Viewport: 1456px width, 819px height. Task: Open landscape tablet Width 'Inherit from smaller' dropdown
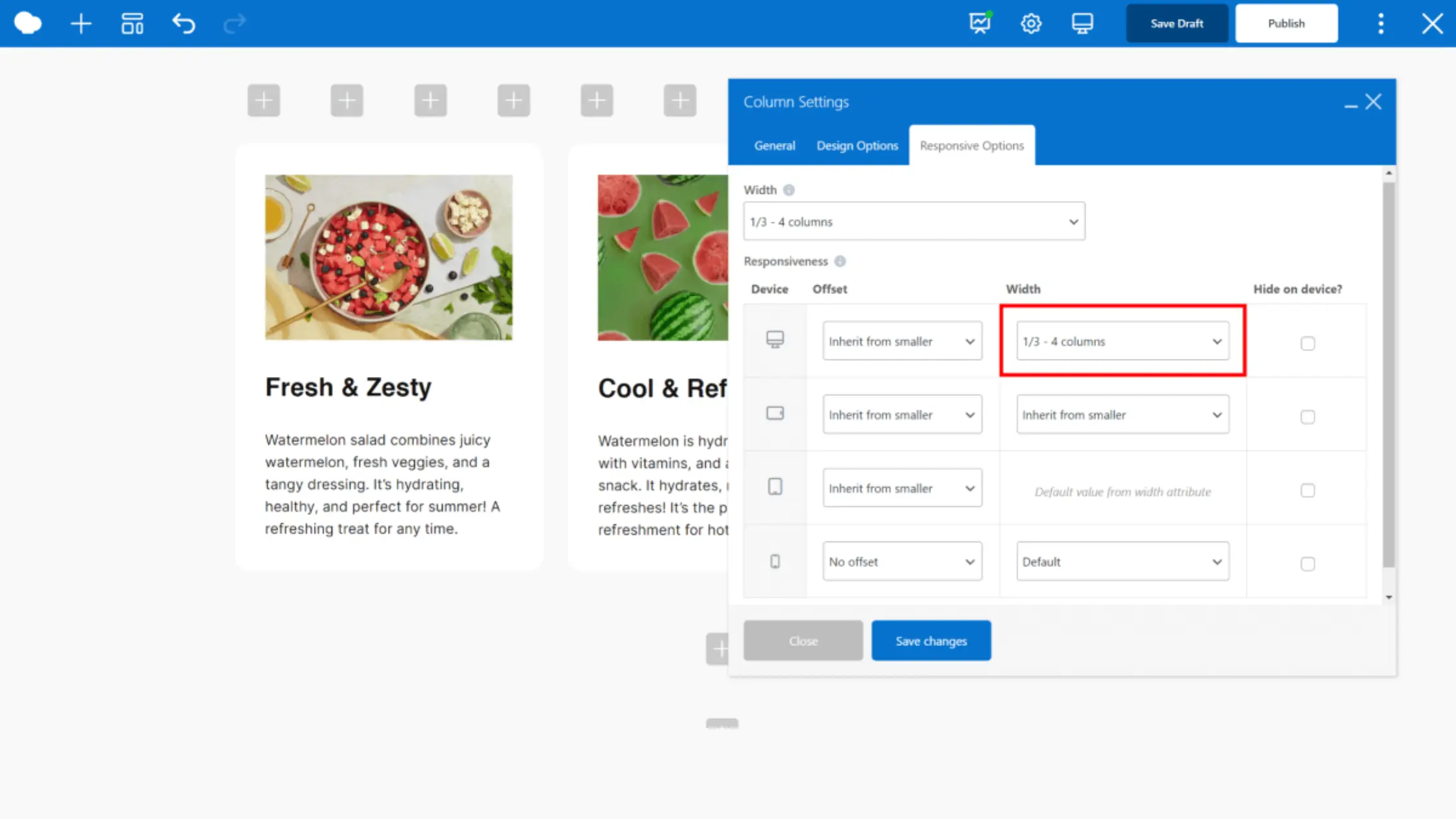[1123, 415]
